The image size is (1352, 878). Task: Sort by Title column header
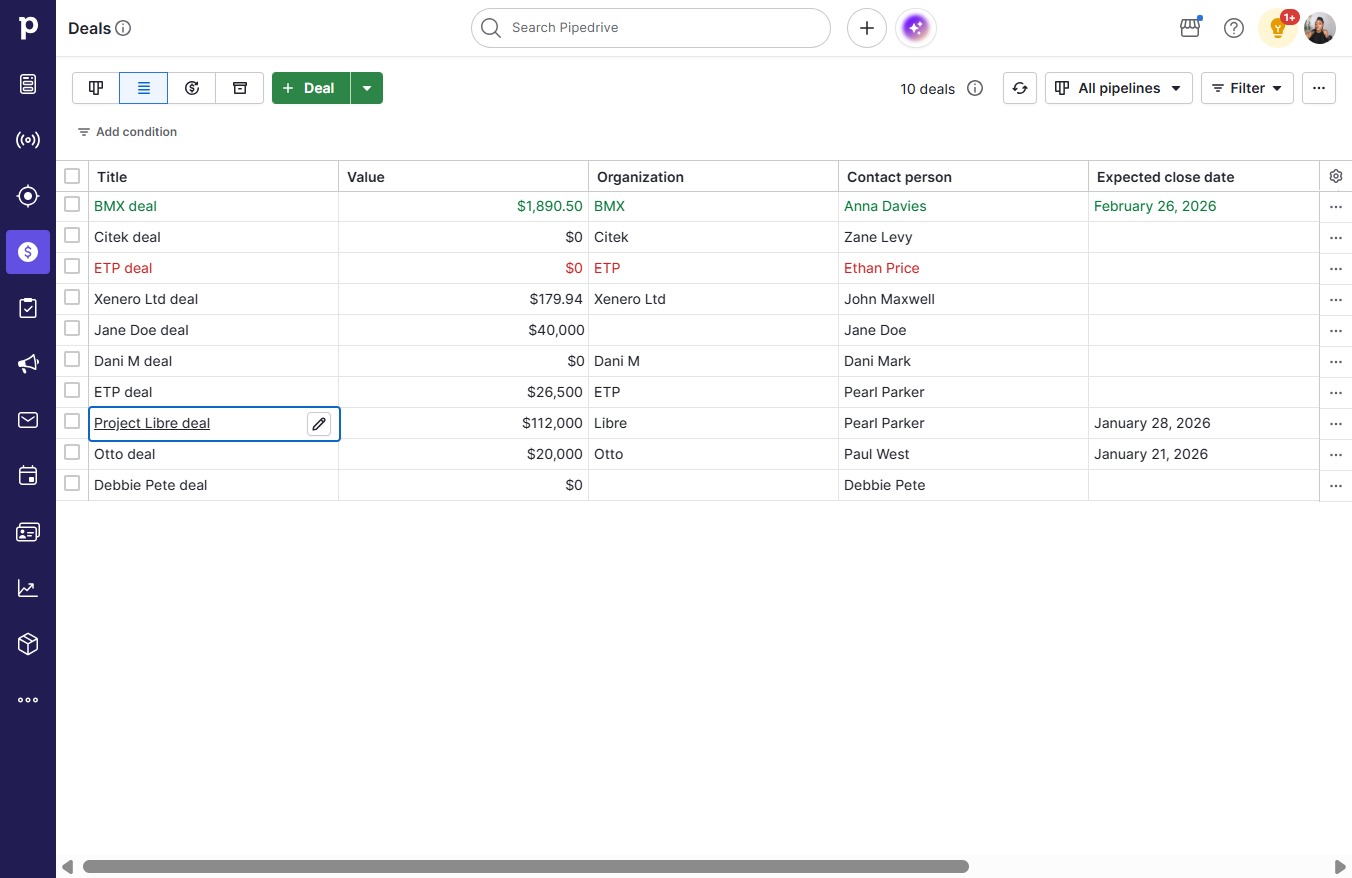213,176
